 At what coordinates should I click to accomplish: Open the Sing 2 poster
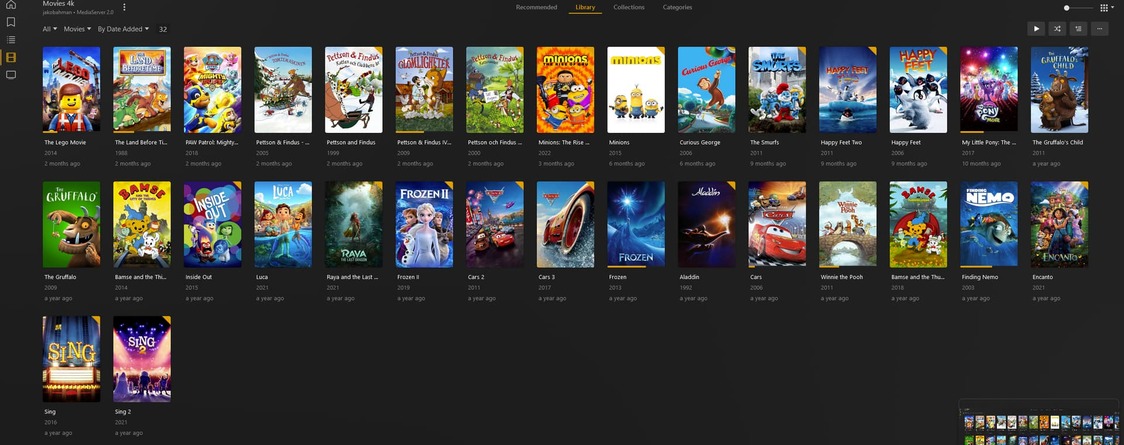click(x=142, y=359)
